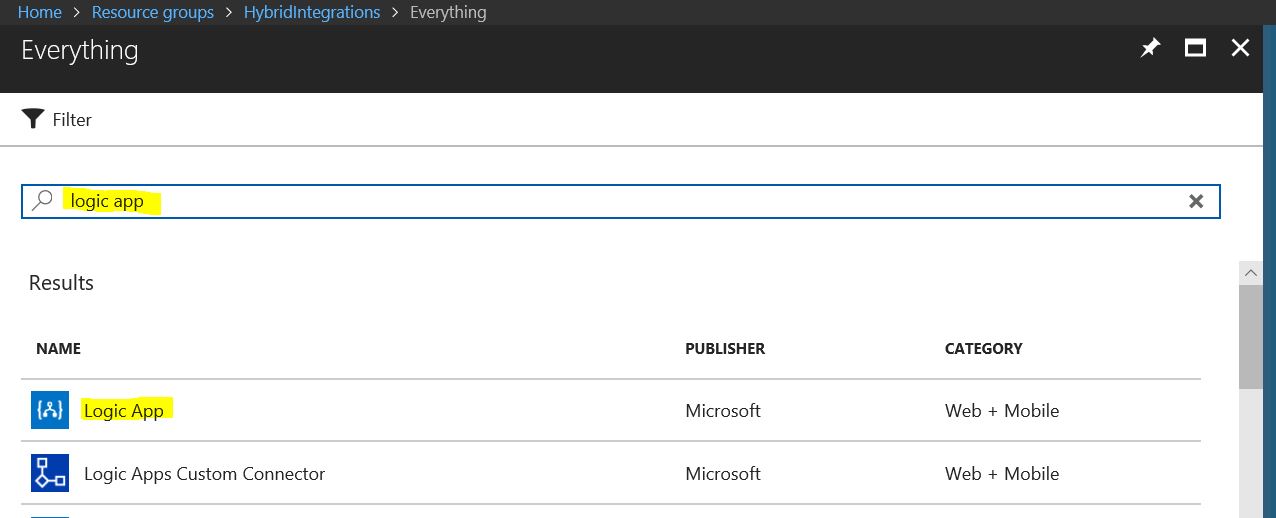The height and width of the screenshot is (518, 1276).
Task: Click into the 'logic app' search field
Action: [x=620, y=201]
